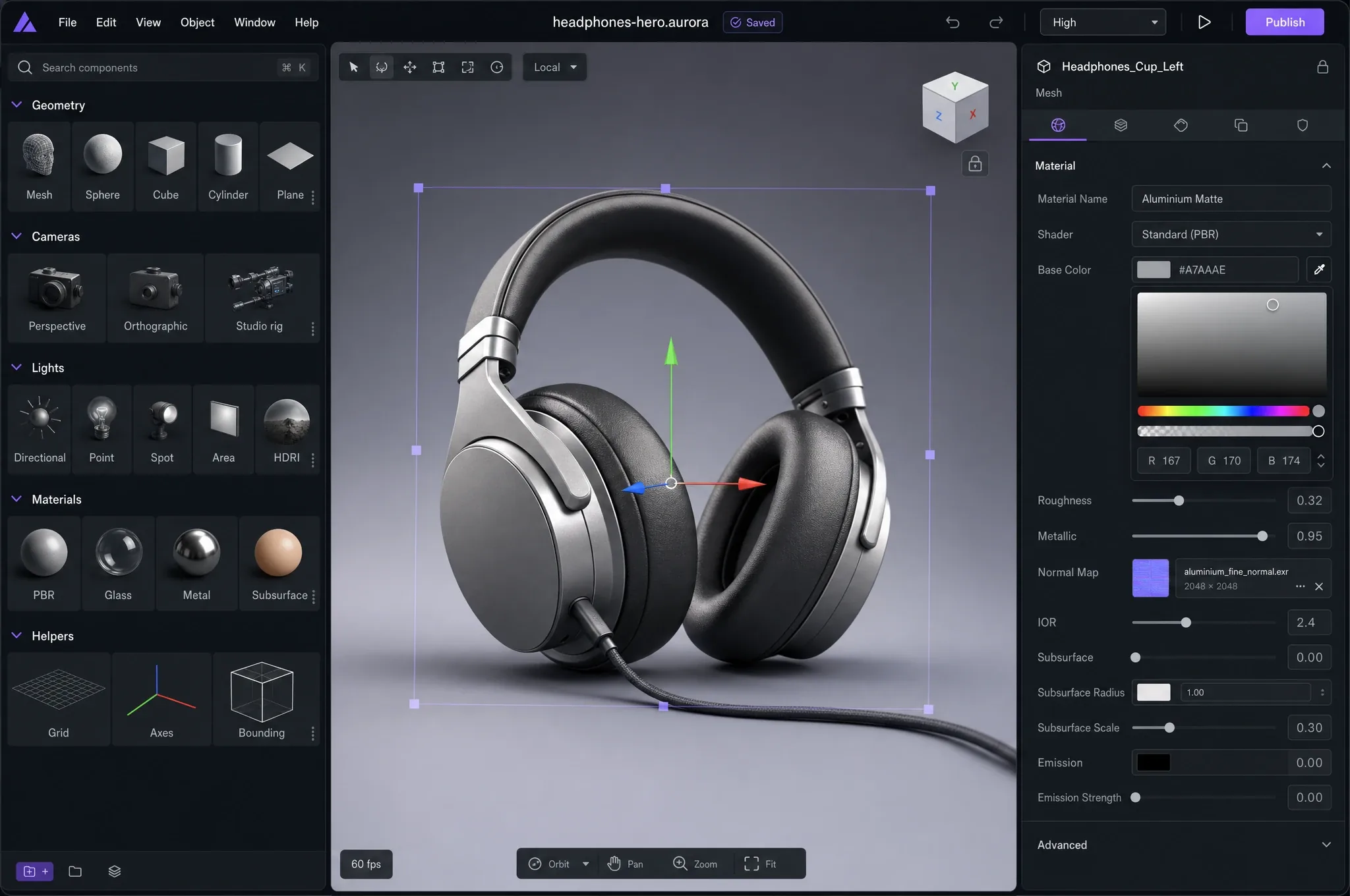Collapse the Lights section
The height and width of the screenshot is (896, 1350).
click(17, 367)
